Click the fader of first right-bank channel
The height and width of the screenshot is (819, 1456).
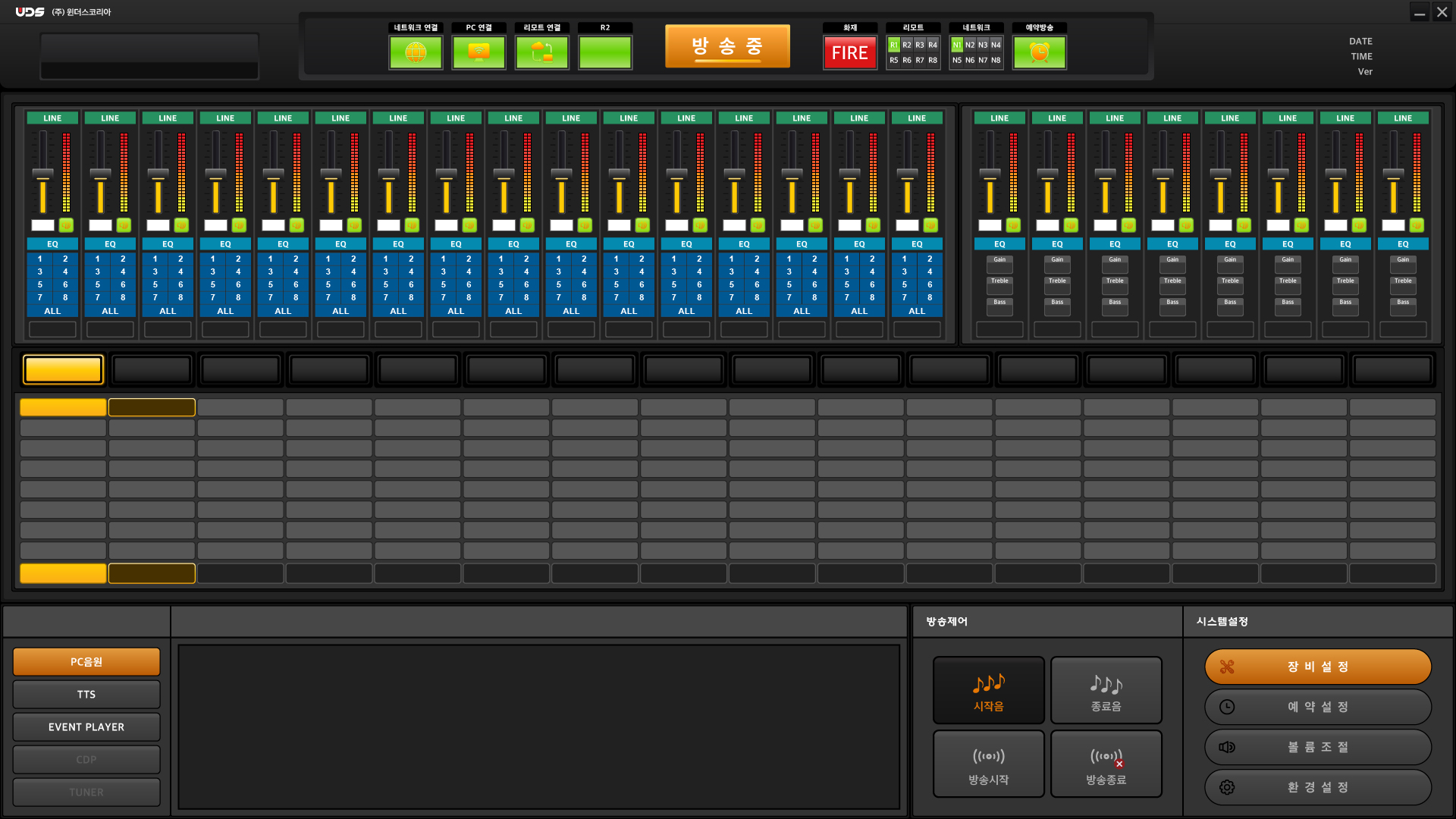tap(990, 174)
